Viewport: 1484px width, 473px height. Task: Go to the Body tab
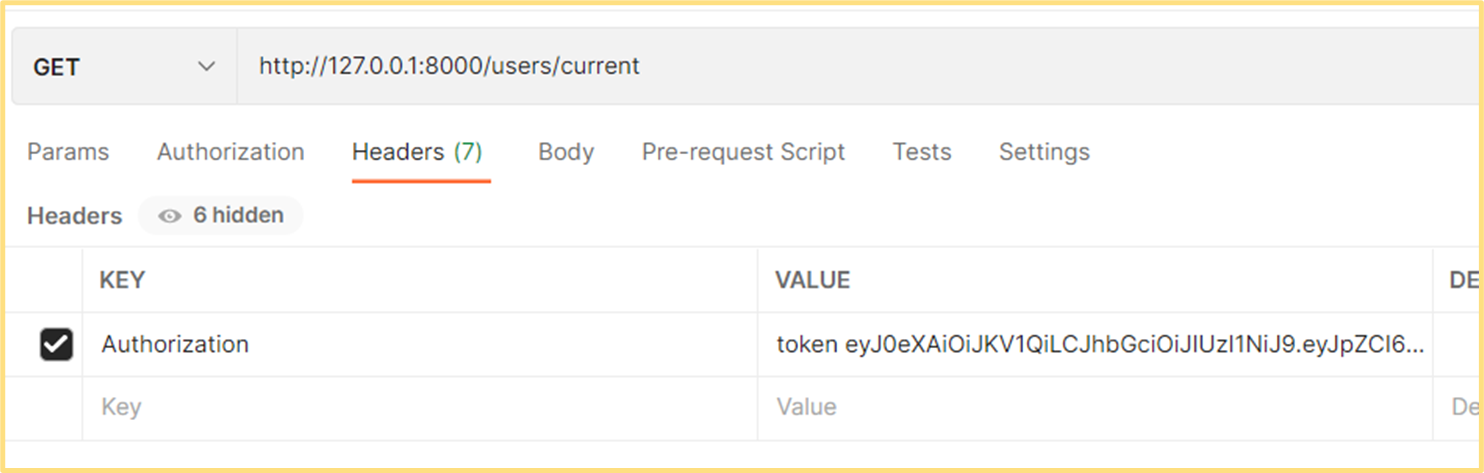tap(566, 152)
